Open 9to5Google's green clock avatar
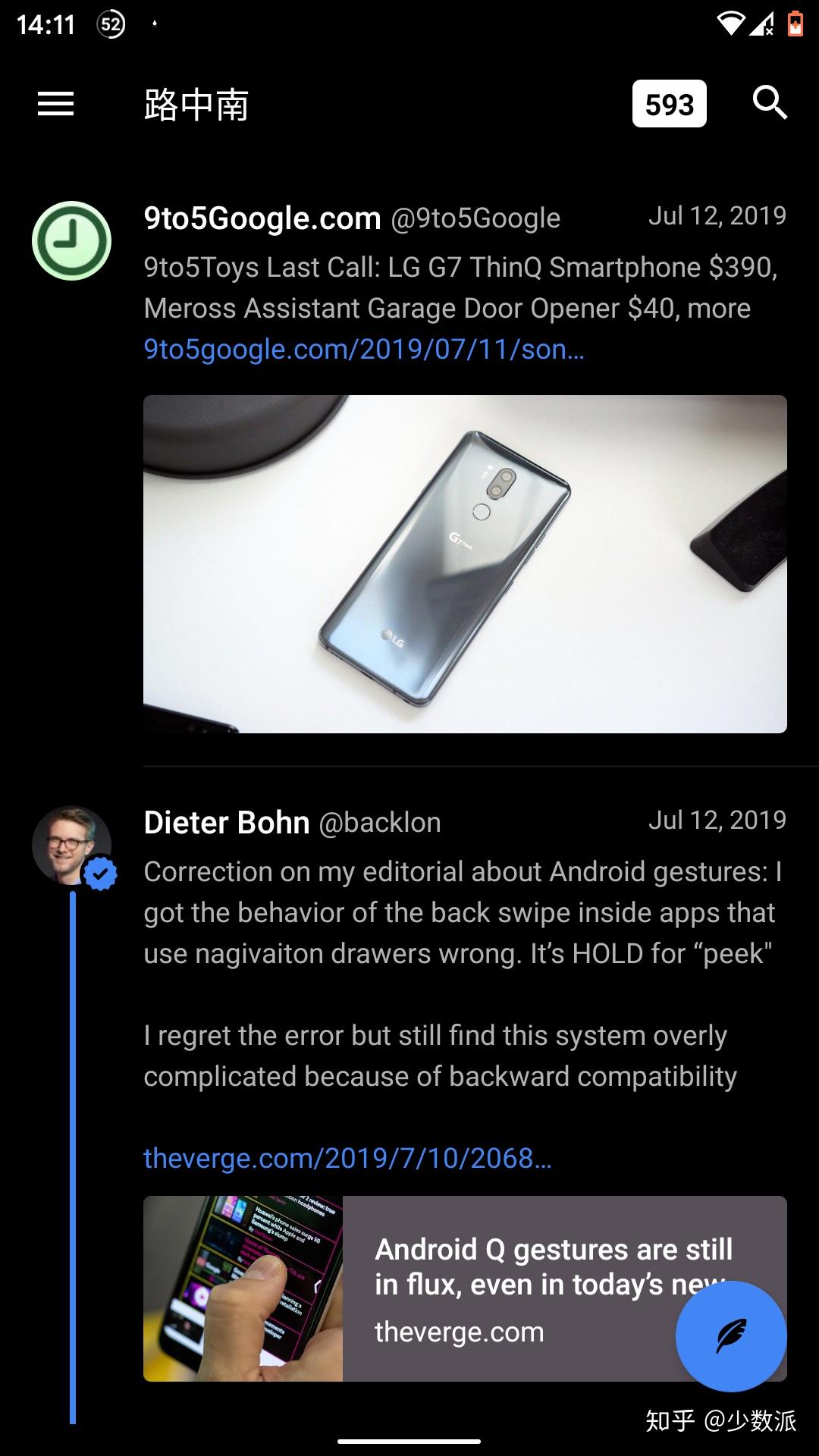819x1456 pixels. (x=72, y=241)
